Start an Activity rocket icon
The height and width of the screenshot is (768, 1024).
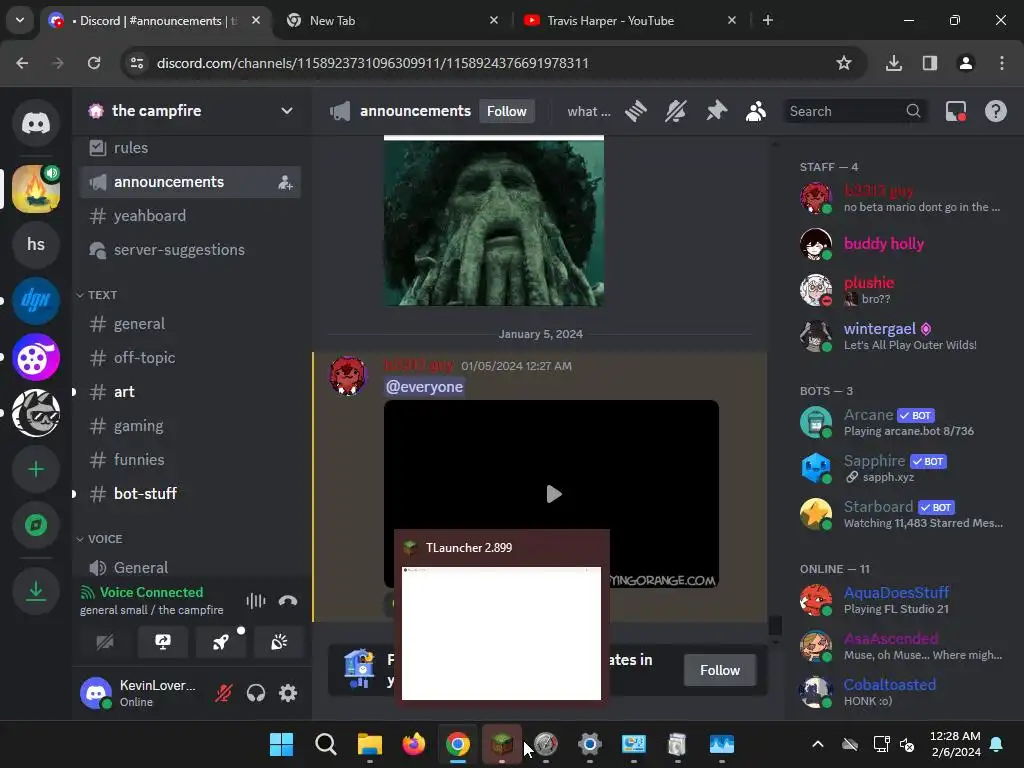221,642
